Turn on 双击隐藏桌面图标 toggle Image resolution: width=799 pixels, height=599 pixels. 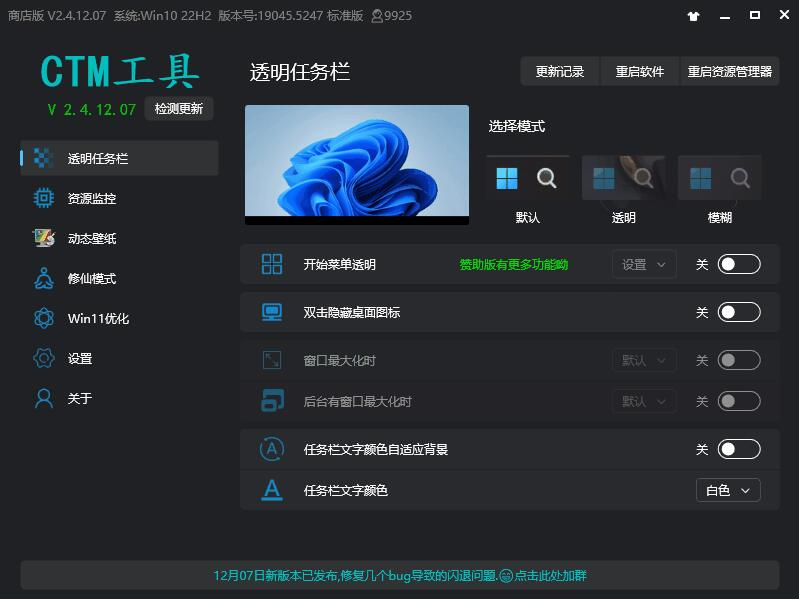point(739,312)
